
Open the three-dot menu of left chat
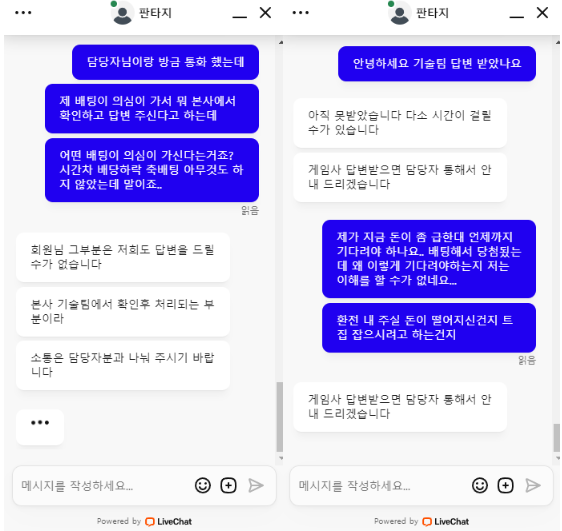point(23,13)
